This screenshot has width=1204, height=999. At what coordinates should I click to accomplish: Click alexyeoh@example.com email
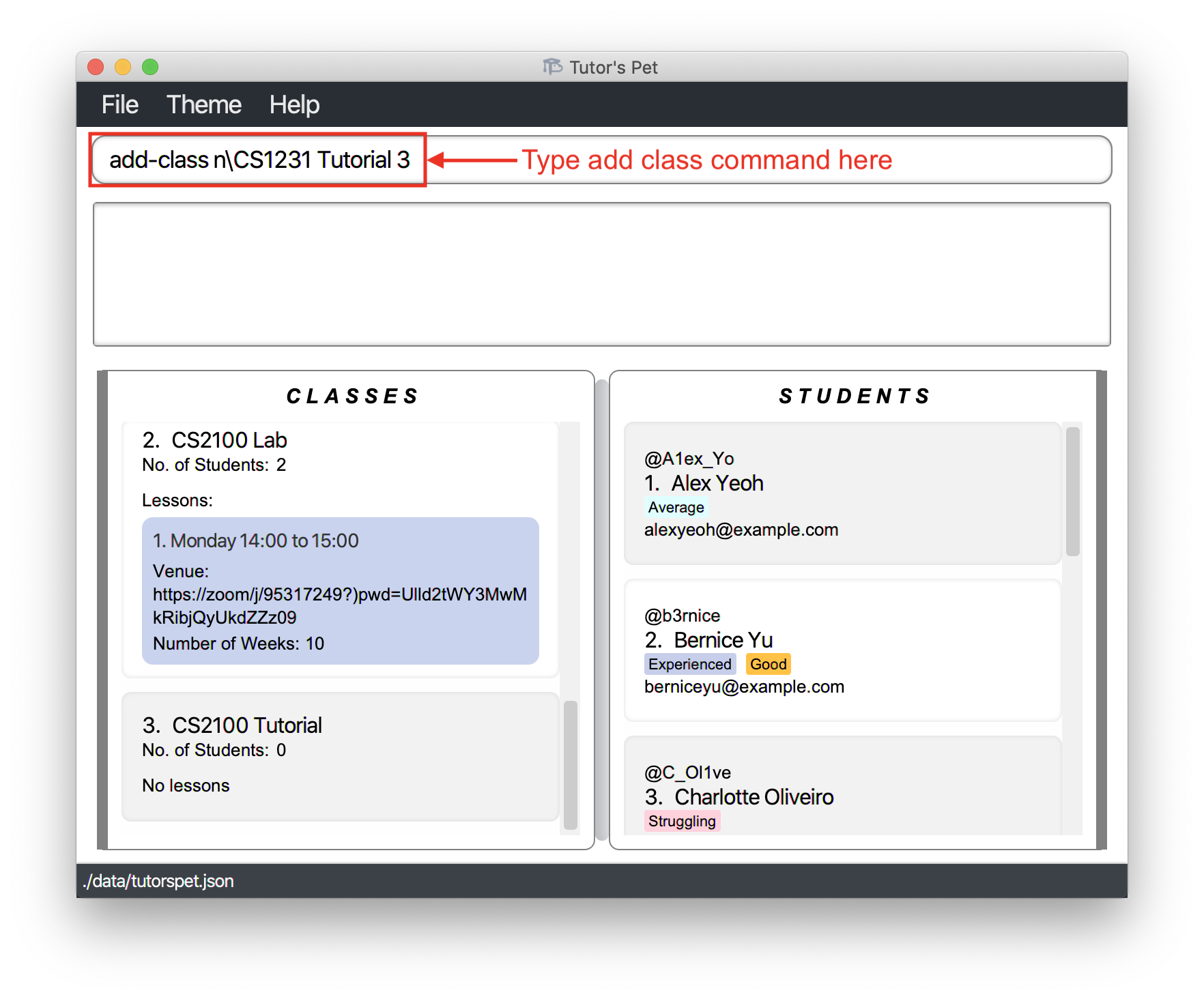tap(741, 530)
